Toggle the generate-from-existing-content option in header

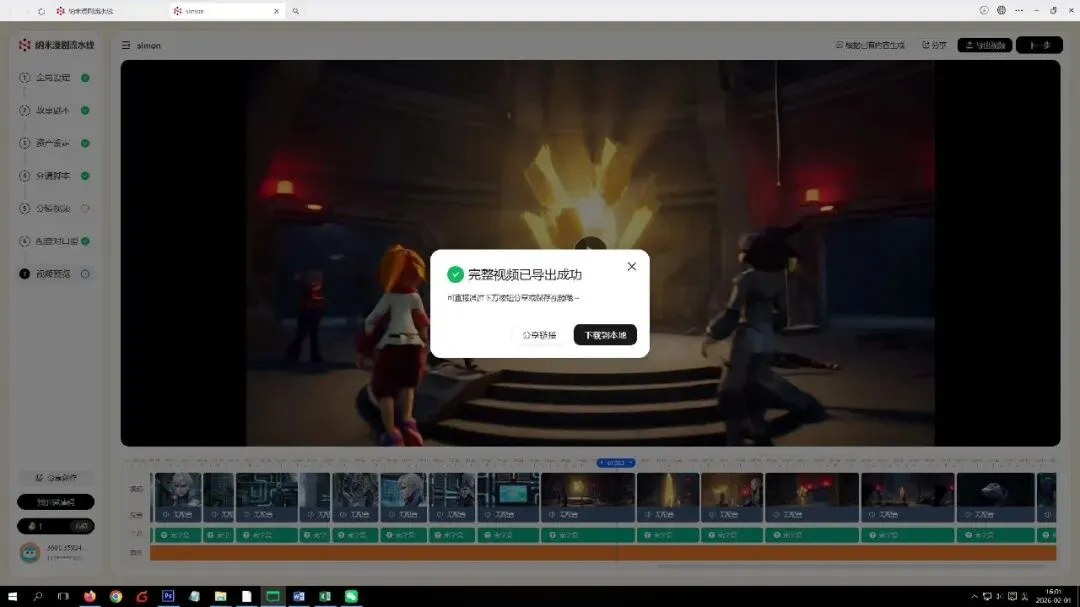point(870,45)
